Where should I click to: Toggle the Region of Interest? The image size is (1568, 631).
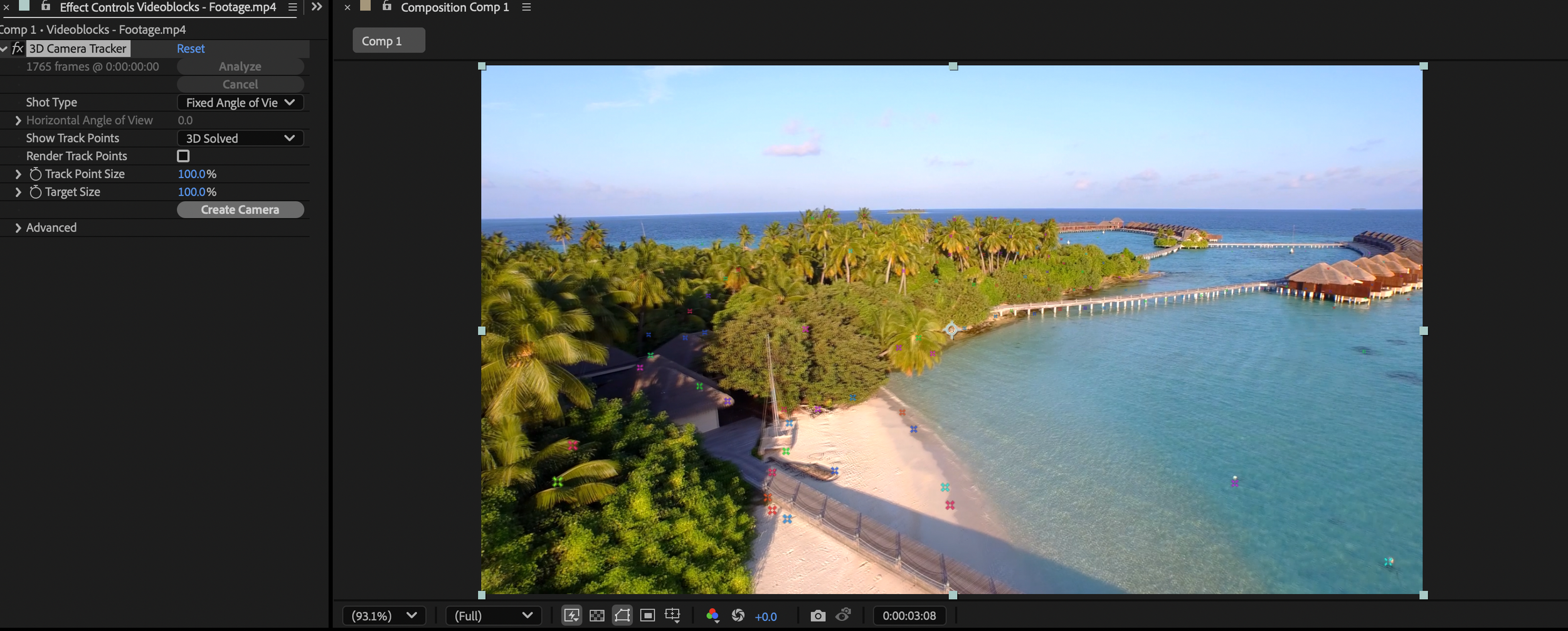point(648,616)
